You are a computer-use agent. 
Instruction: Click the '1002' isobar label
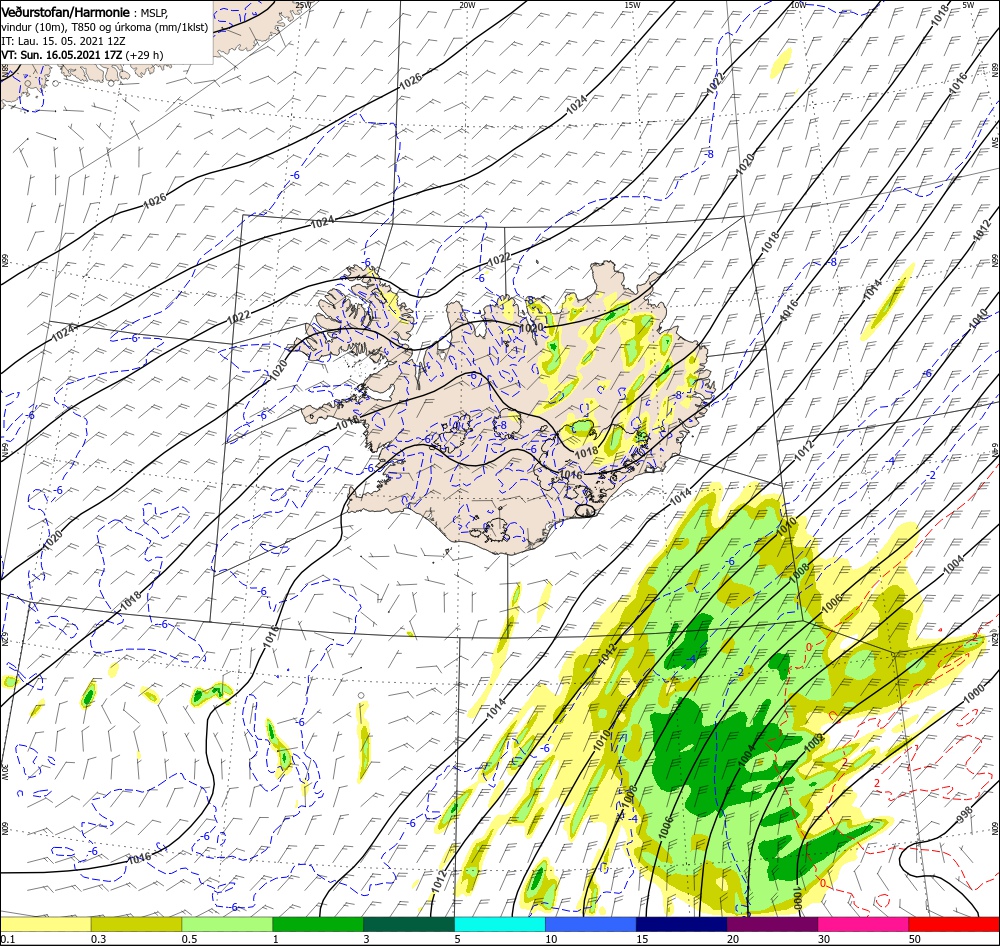(x=813, y=744)
